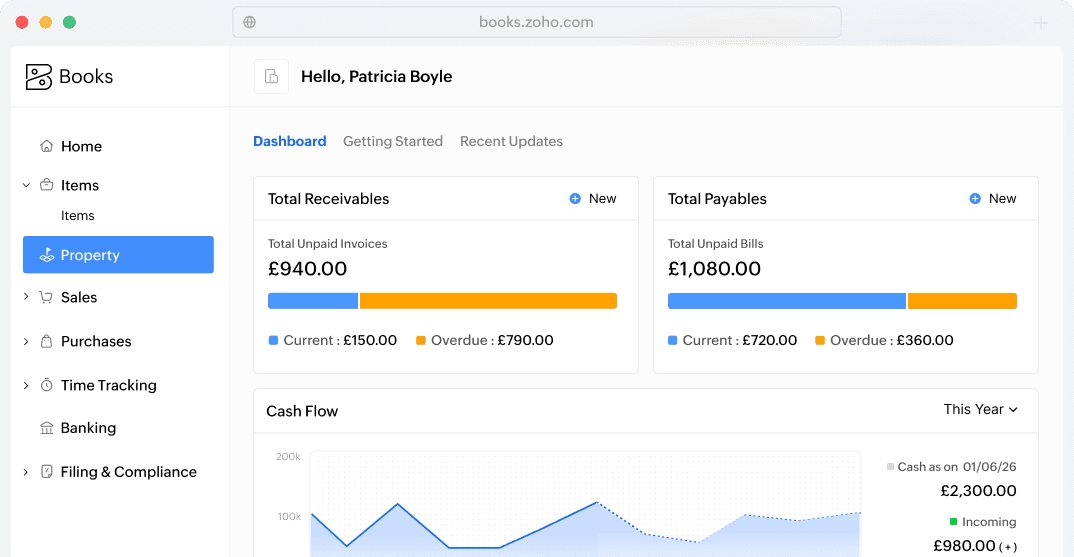Open the Banking module
The height and width of the screenshot is (557, 1074).
point(88,428)
